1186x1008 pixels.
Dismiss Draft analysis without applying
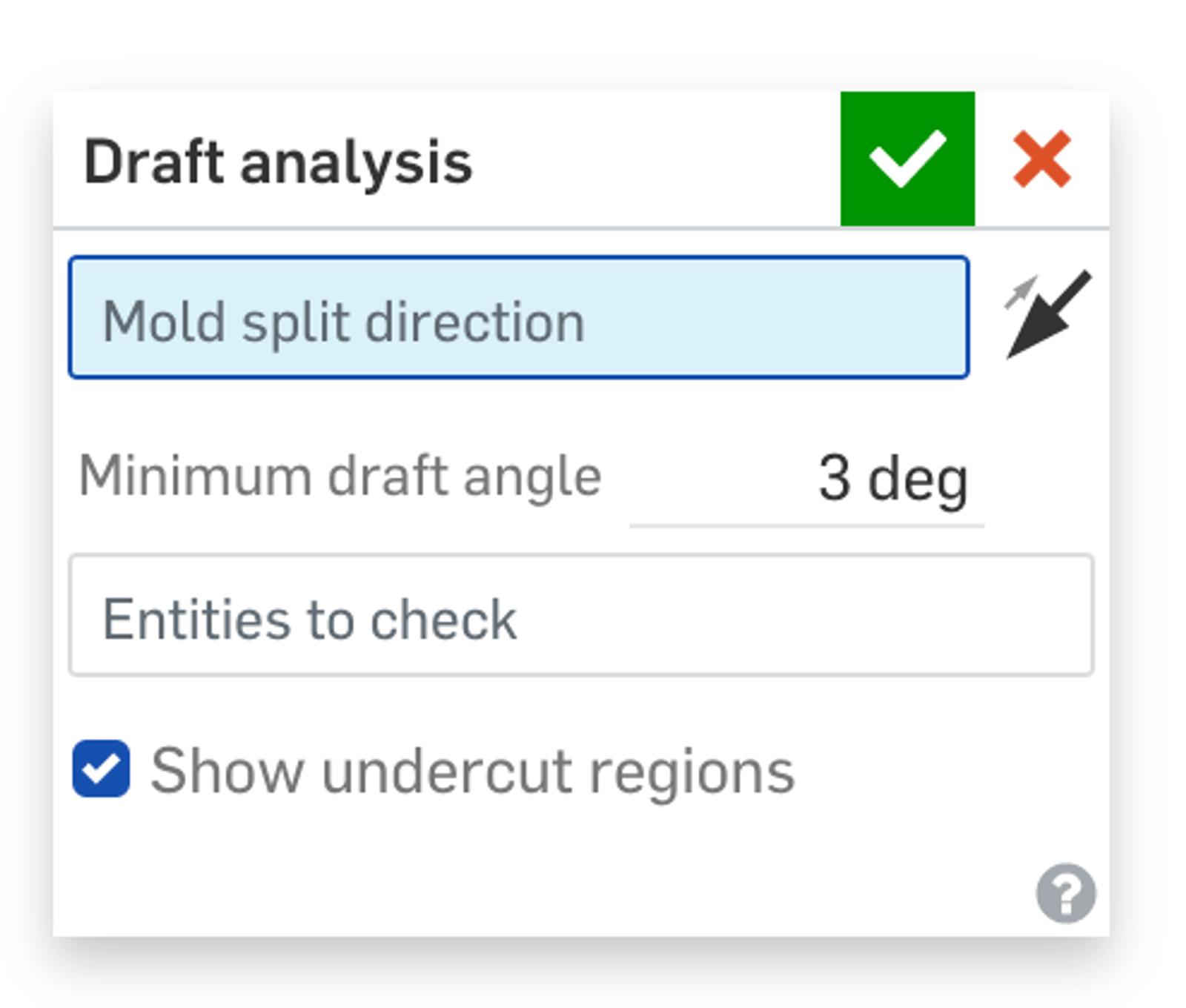pos(1041,159)
